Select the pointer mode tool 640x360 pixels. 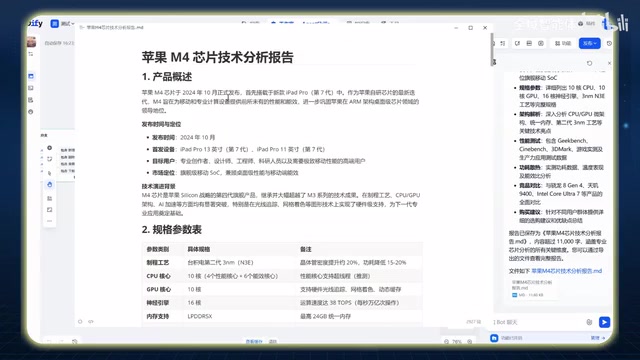point(49,173)
